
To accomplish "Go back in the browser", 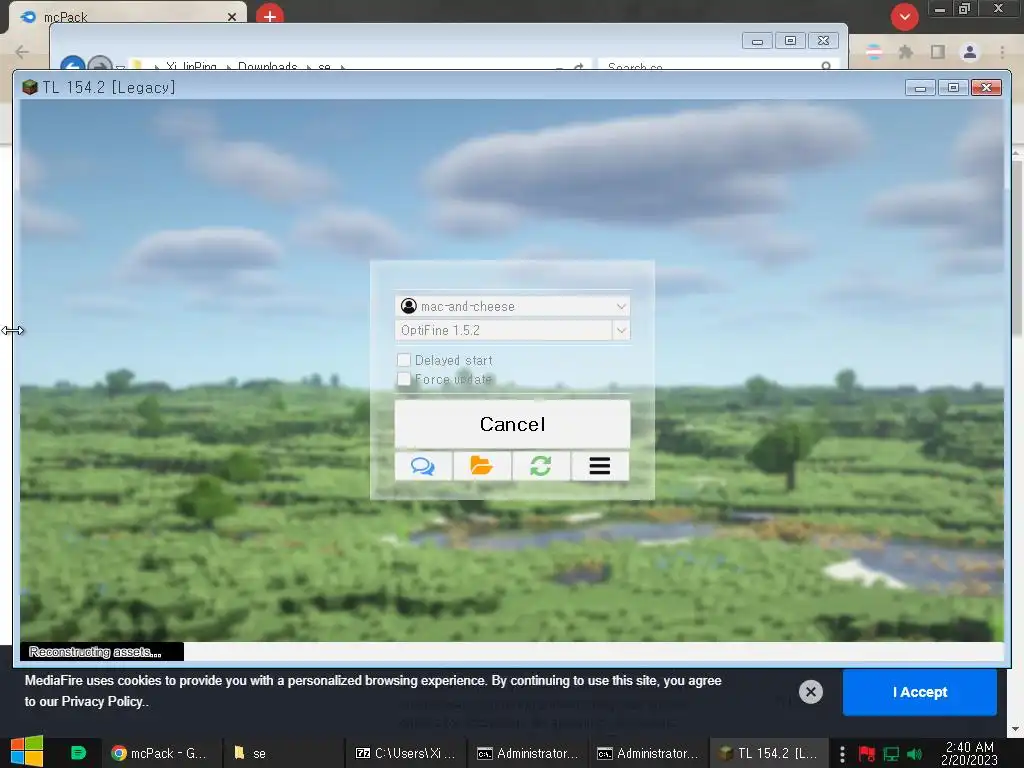I will [x=22, y=52].
